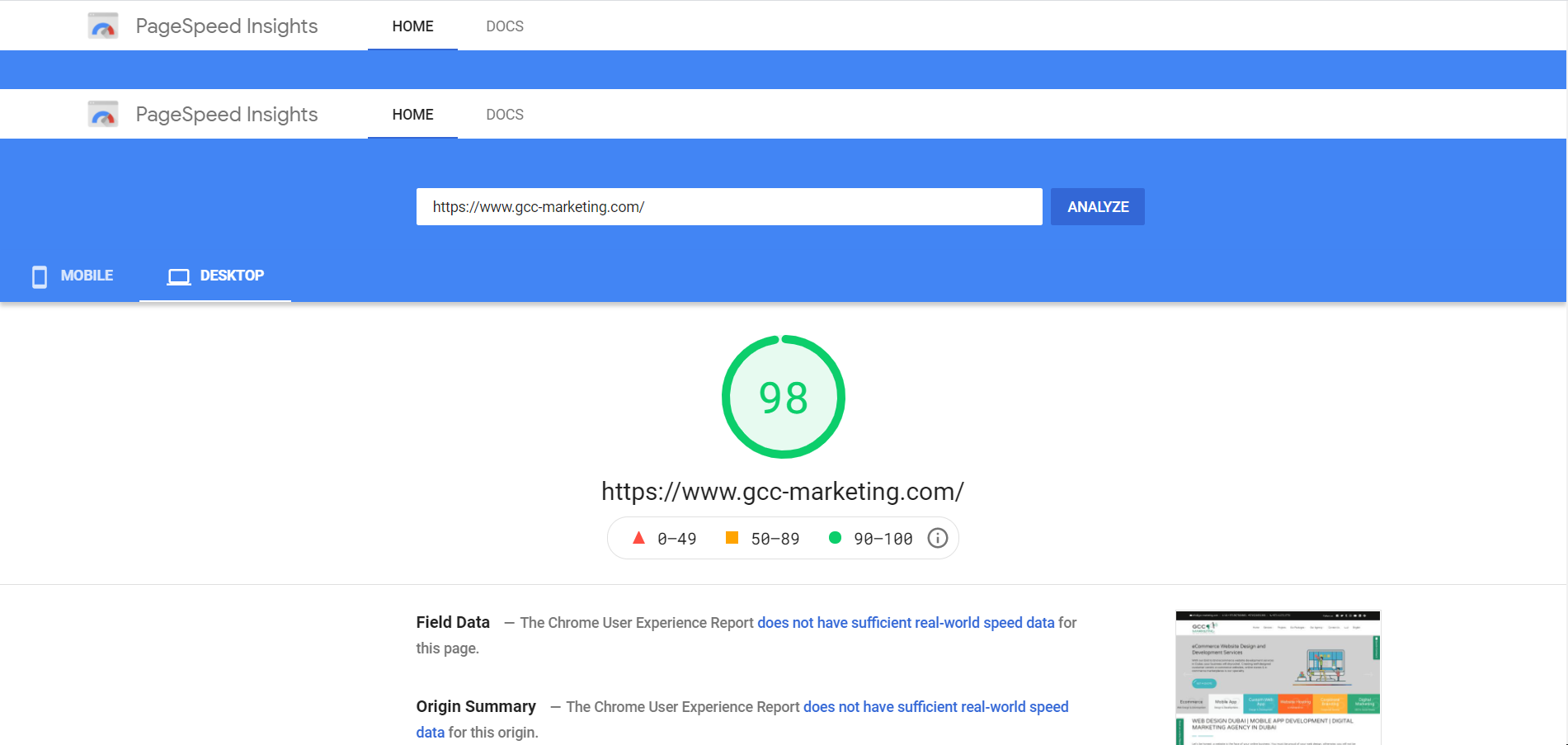
Task: Open HOME in the top header
Action: click(x=412, y=26)
